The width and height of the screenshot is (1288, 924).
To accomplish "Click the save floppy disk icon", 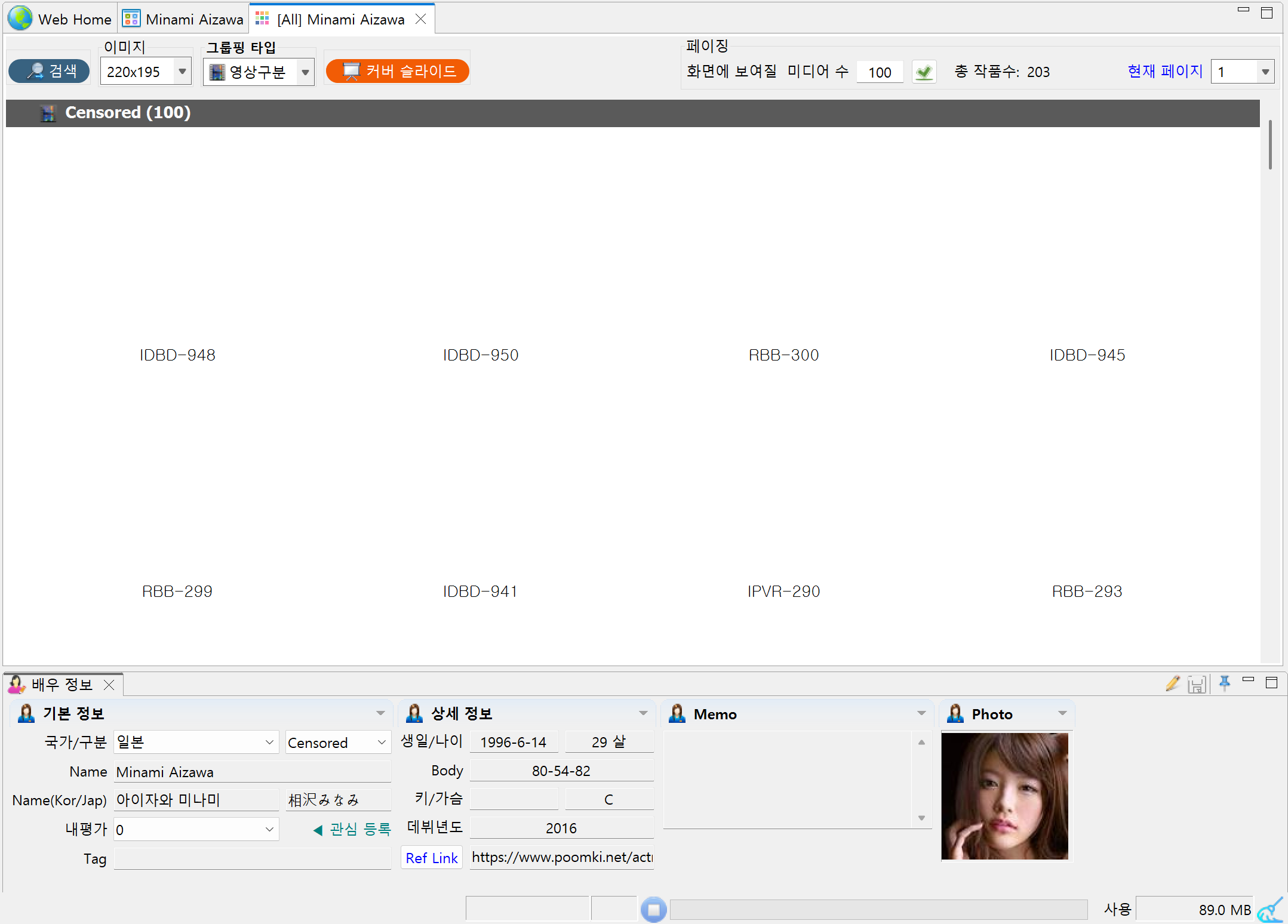I will (x=1197, y=685).
